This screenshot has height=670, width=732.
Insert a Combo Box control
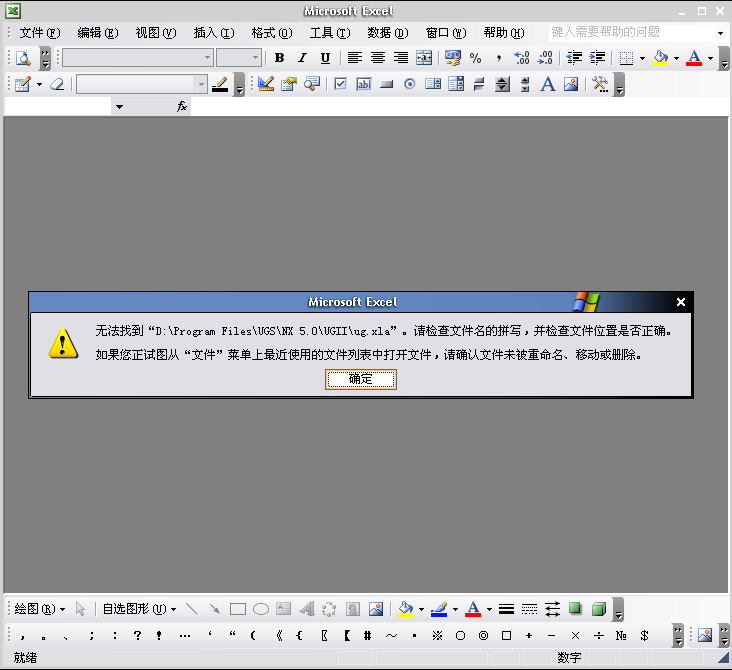click(x=456, y=85)
